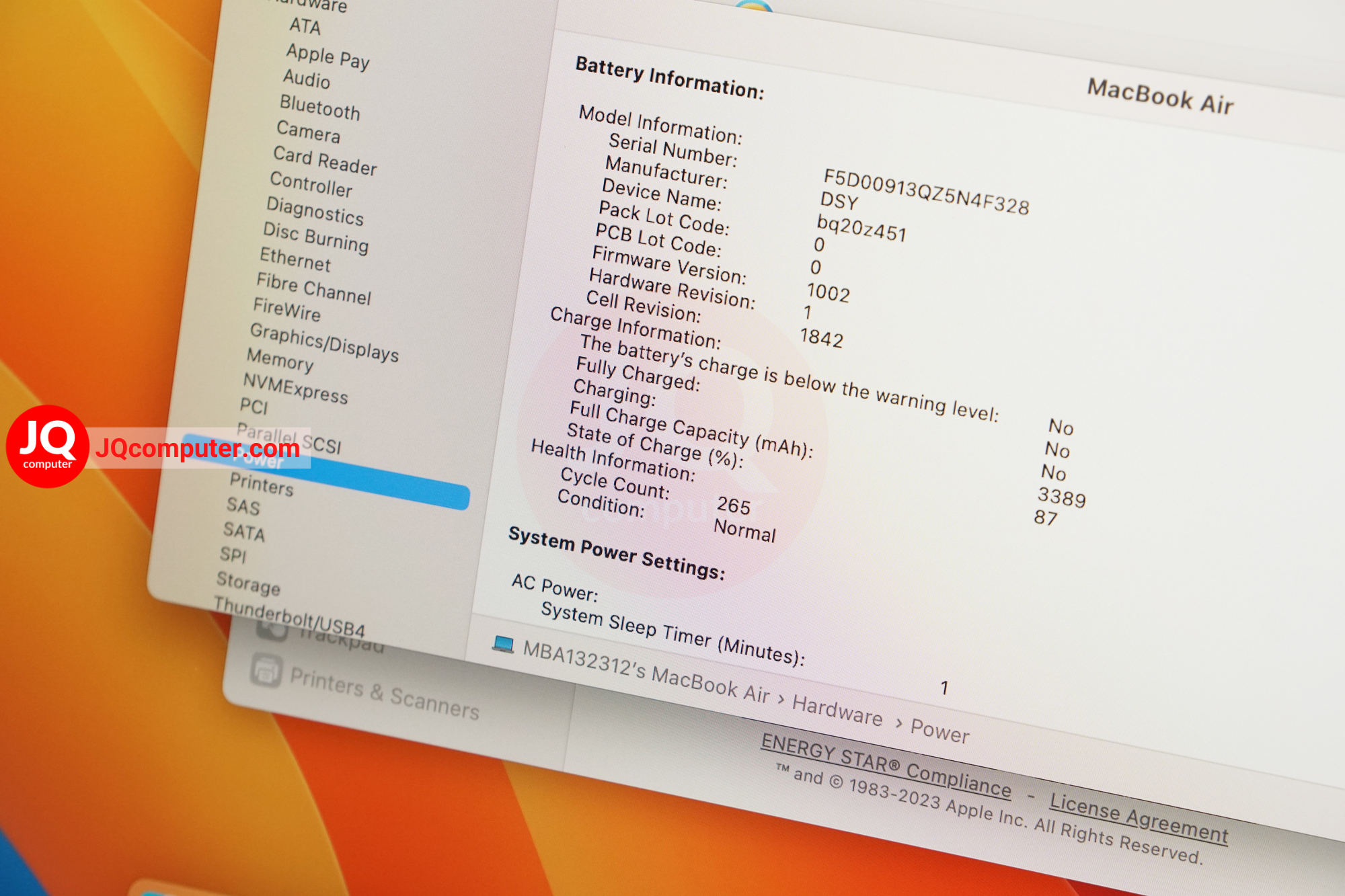Click condition value Normal
The image size is (1345, 896).
745,530
